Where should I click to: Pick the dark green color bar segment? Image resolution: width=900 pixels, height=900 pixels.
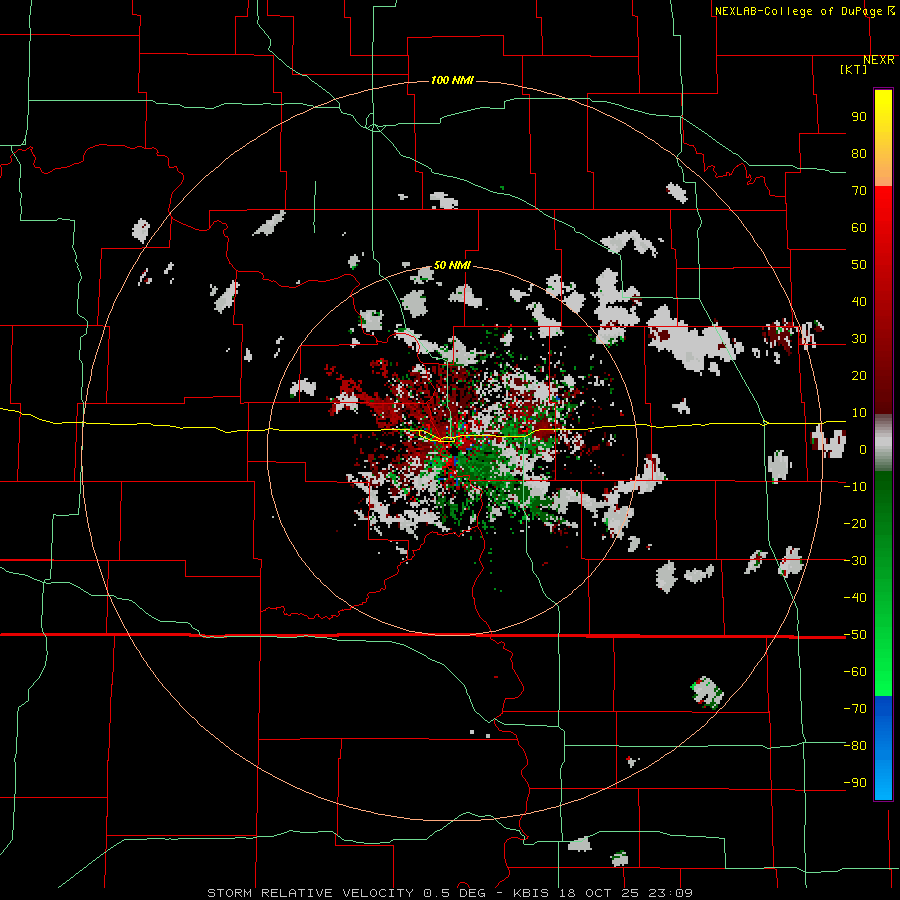(x=883, y=499)
